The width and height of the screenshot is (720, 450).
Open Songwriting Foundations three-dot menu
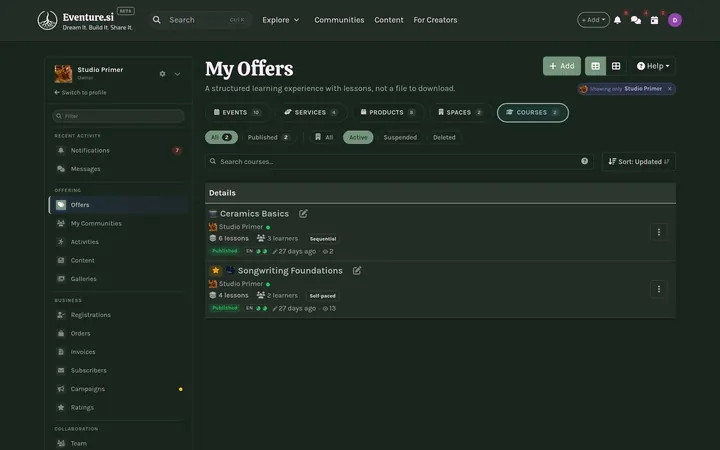(x=658, y=289)
